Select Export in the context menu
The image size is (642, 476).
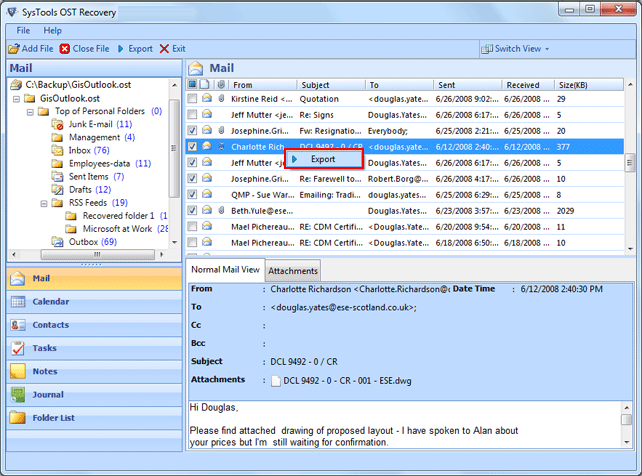point(323,159)
